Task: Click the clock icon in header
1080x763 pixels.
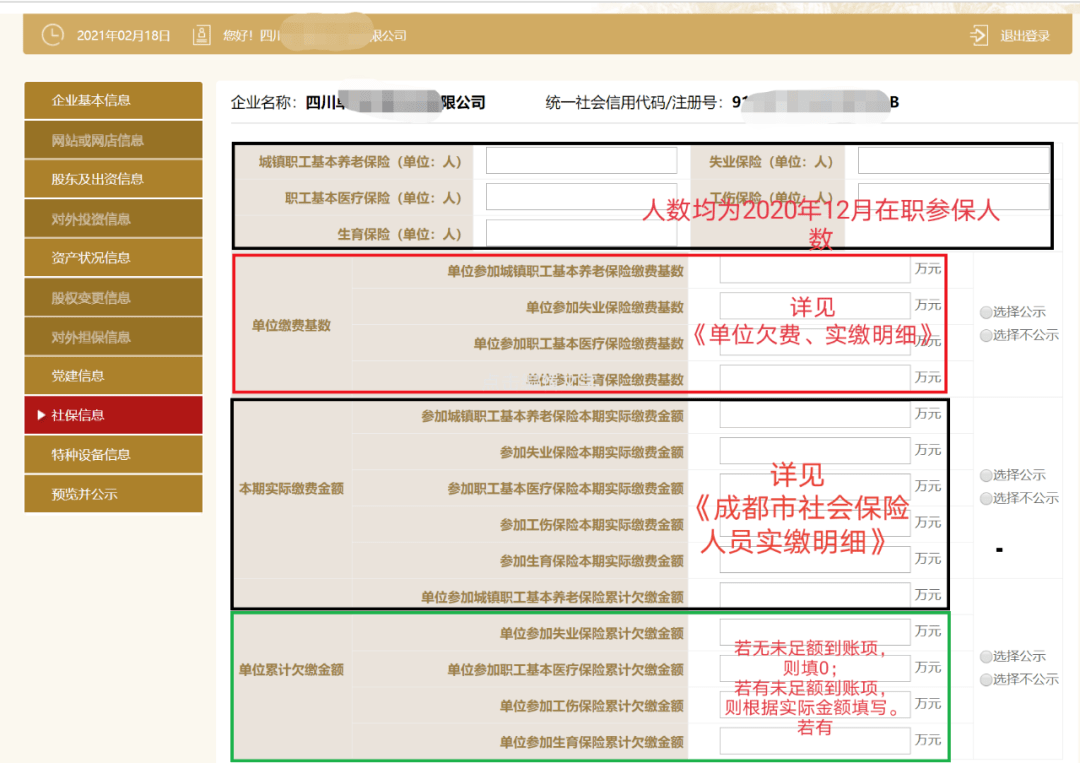Action: 52,35
